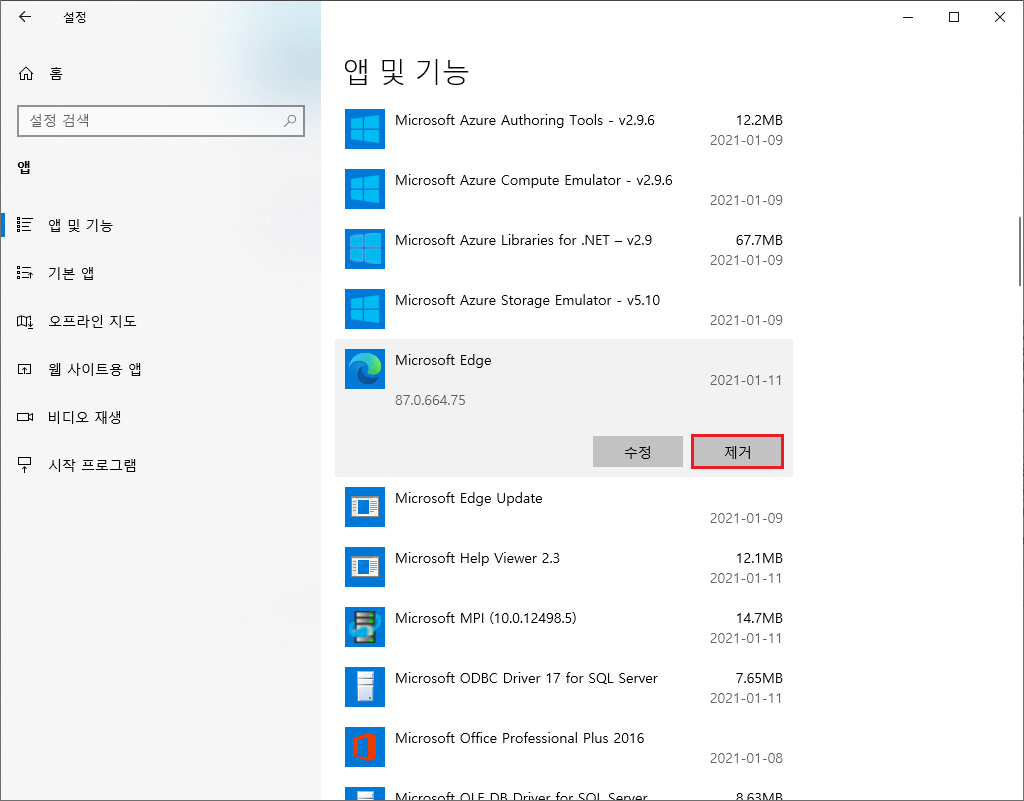Click the 7.65MB size value
Viewport: 1024px width, 801px height.
click(x=759, y=678)
